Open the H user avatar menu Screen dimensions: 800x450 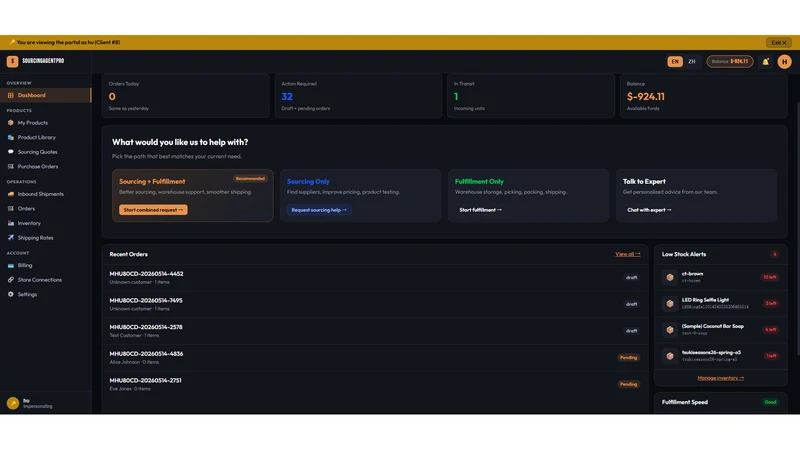click(x=784, y=61)
